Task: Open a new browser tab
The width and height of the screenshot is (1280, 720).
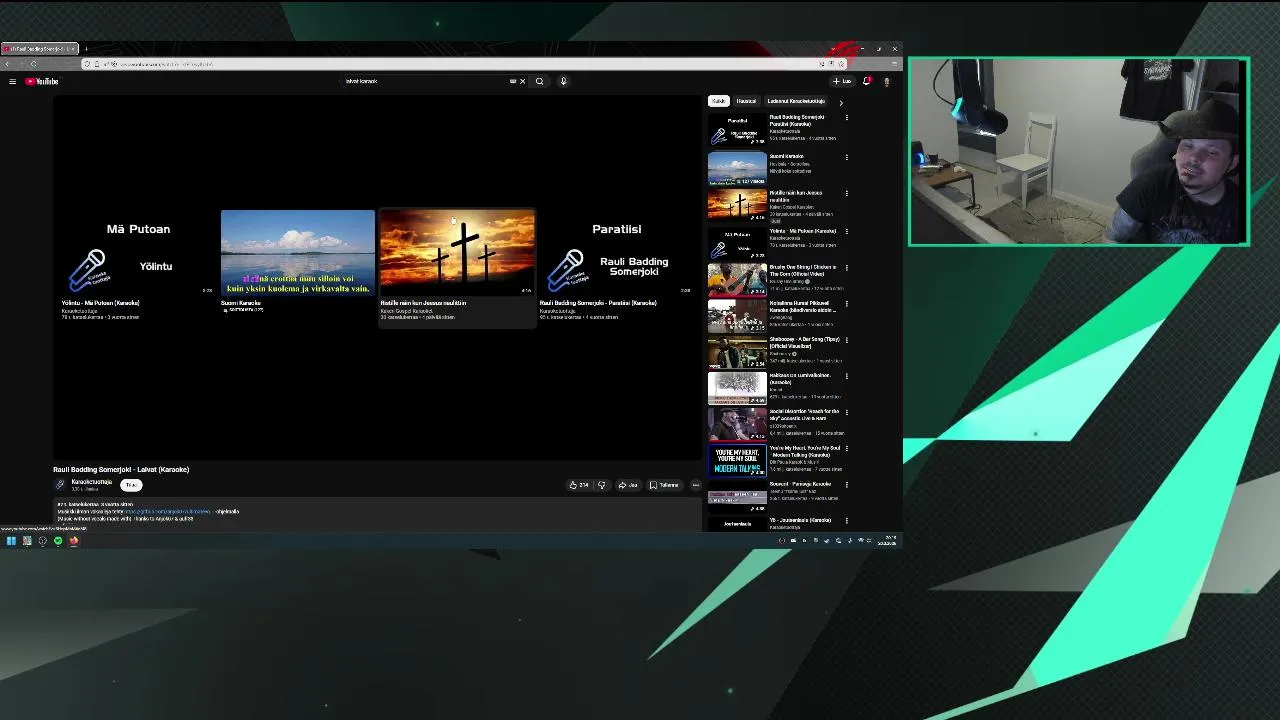Action: pyautogui.click(x=86, y=48)
